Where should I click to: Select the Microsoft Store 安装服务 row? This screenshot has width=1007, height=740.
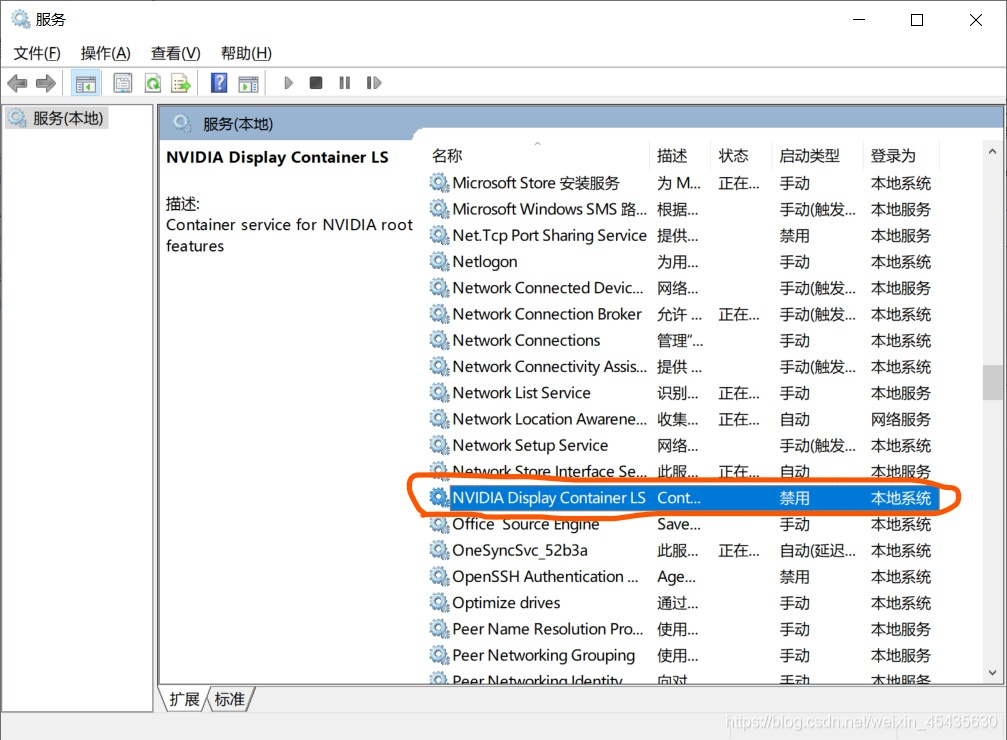click(x=683, y=183)
